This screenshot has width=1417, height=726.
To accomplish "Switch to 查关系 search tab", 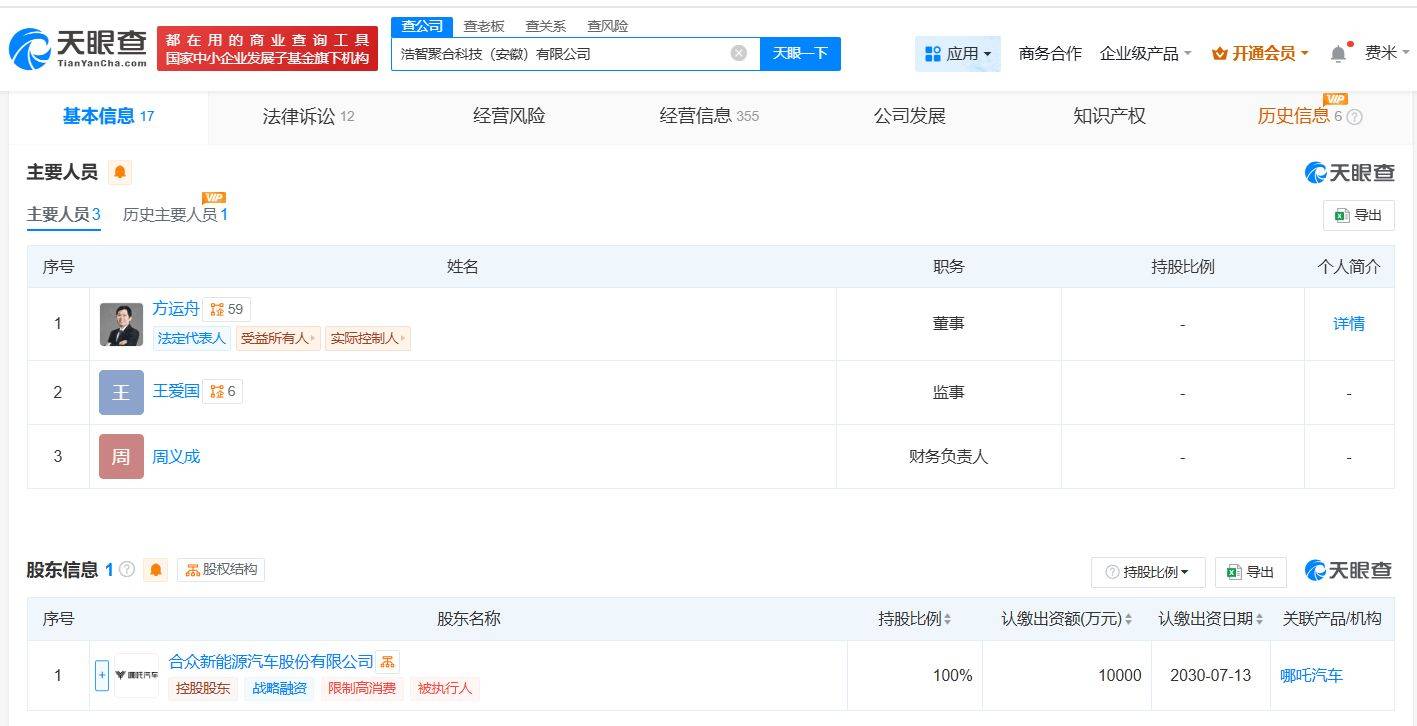I will [x=546, y=26].
